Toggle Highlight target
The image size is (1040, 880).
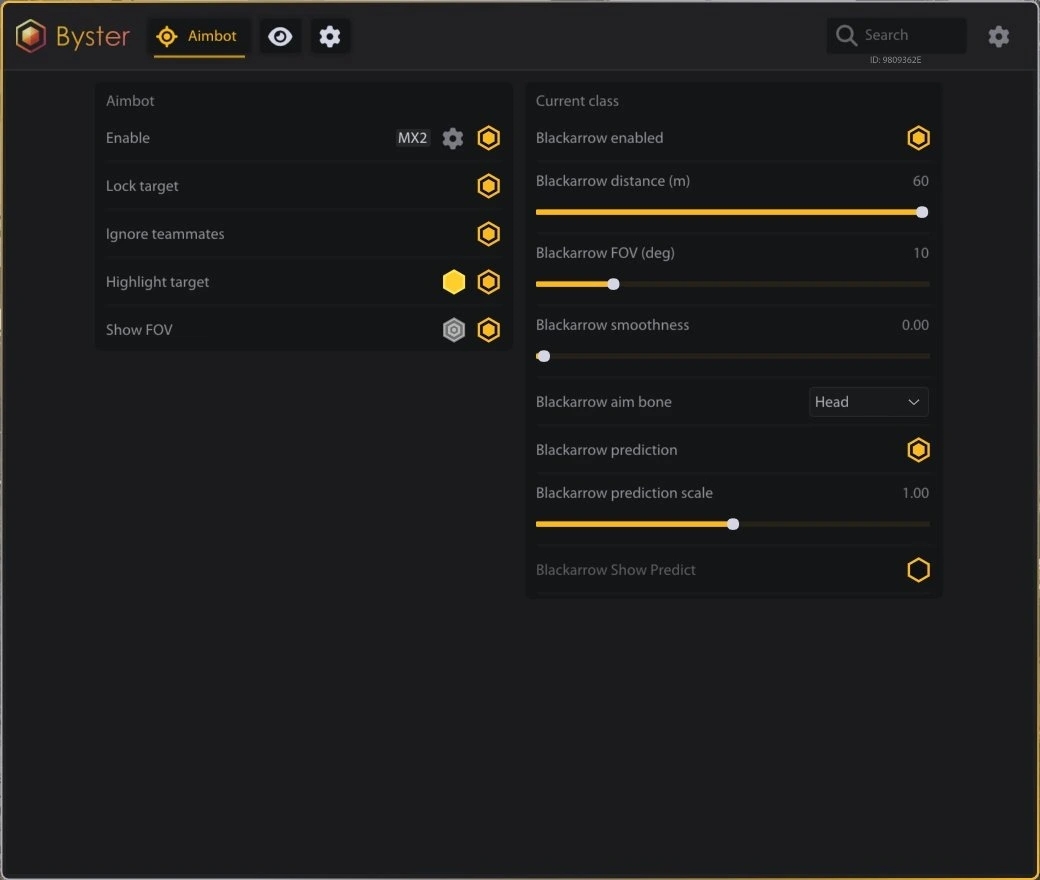point(488,282)
